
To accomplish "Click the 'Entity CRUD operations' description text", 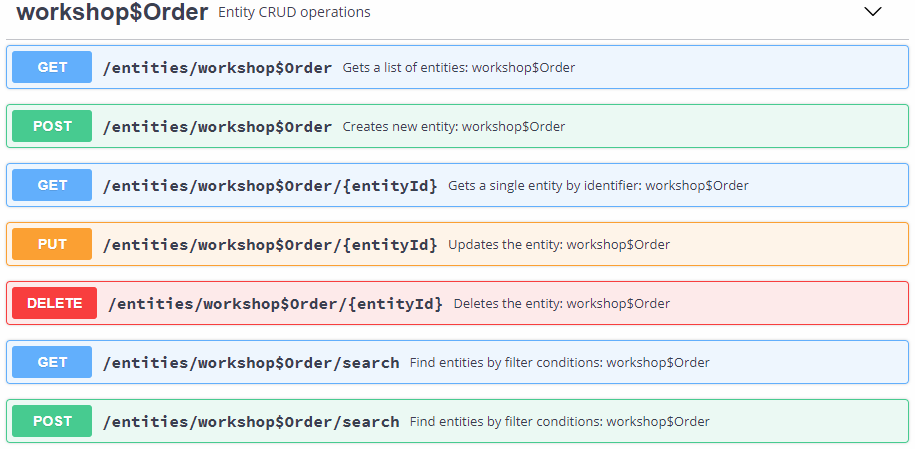I will 294,13.
